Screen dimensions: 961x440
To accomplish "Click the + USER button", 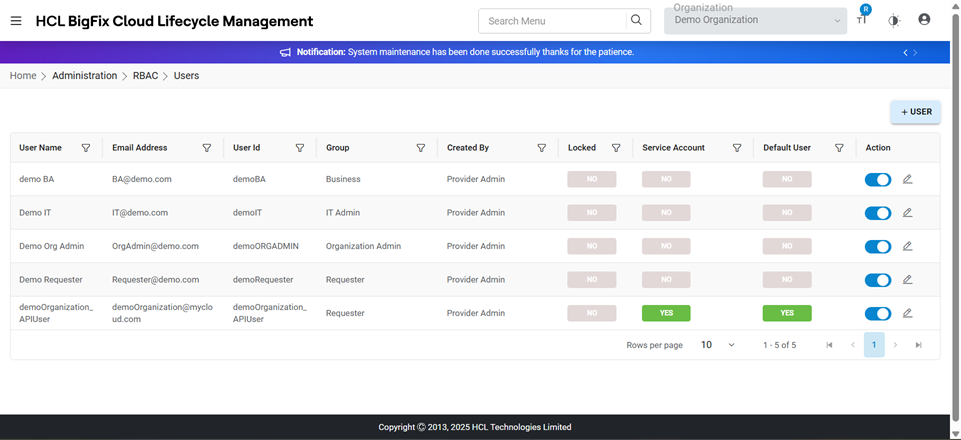I will (915, 112).
